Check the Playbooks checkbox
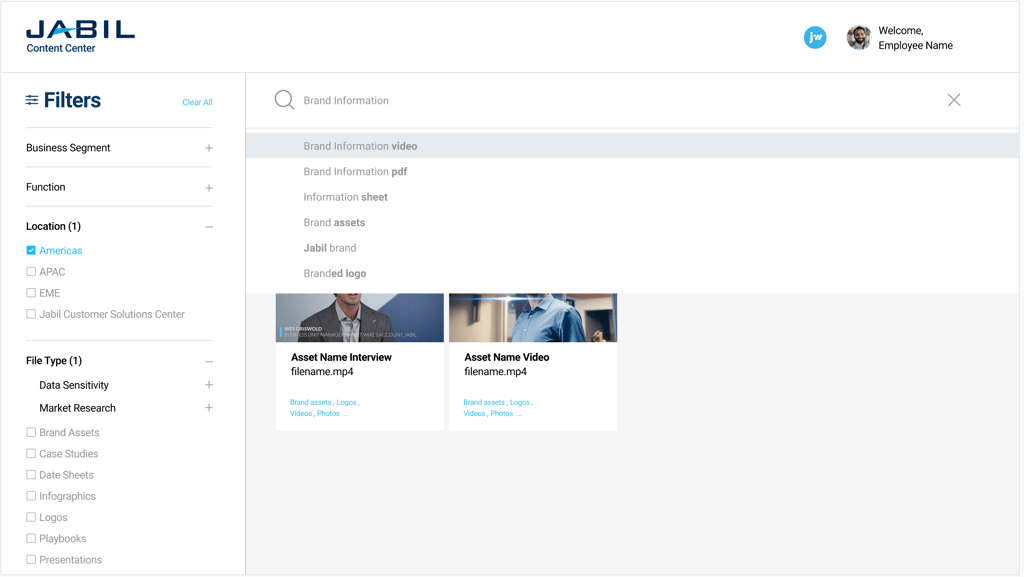This screenshot has height=577, width=1024. pos(31,538)
